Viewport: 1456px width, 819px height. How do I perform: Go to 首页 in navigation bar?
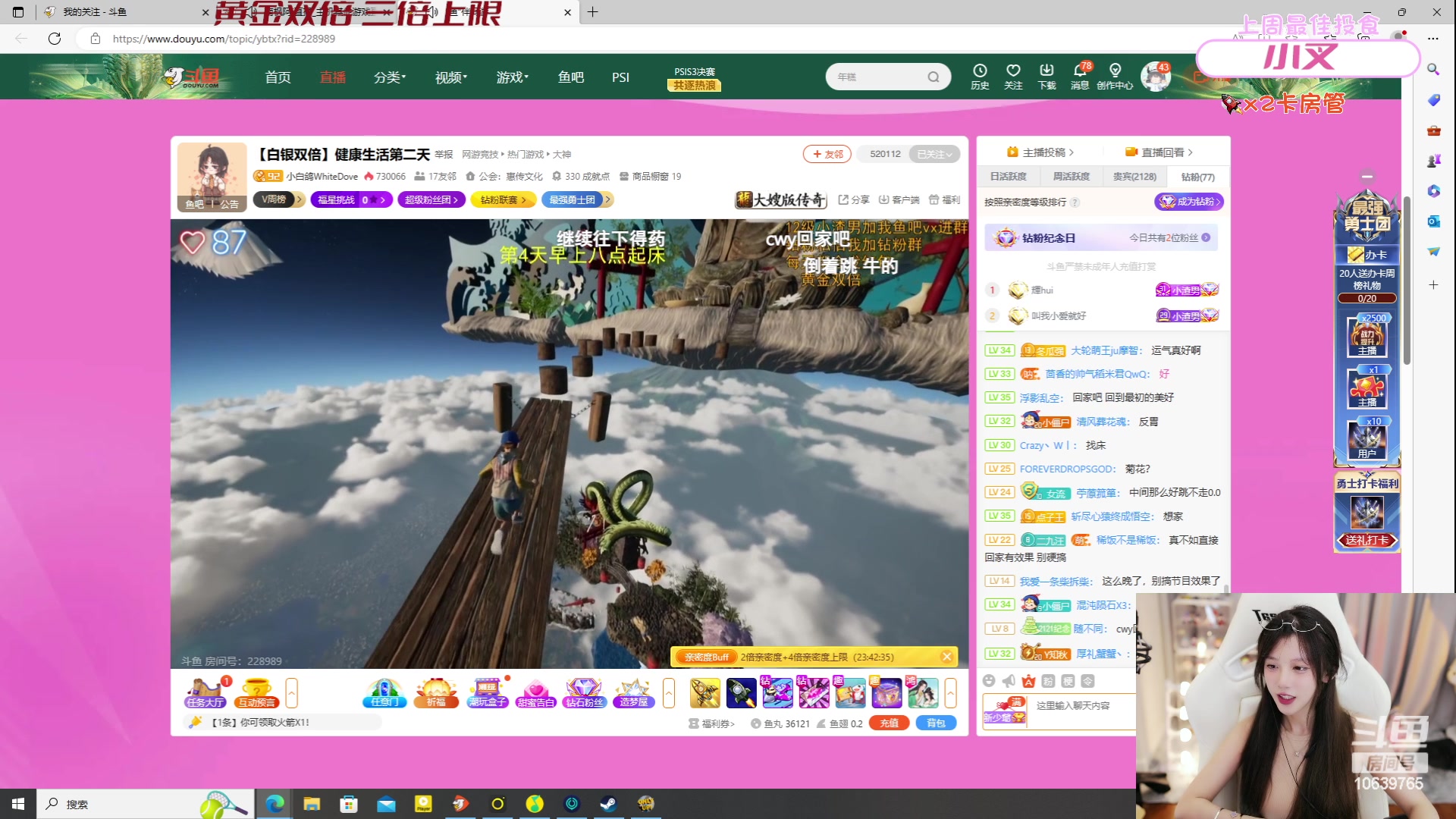pyautogui.click(x=278, y=77)
